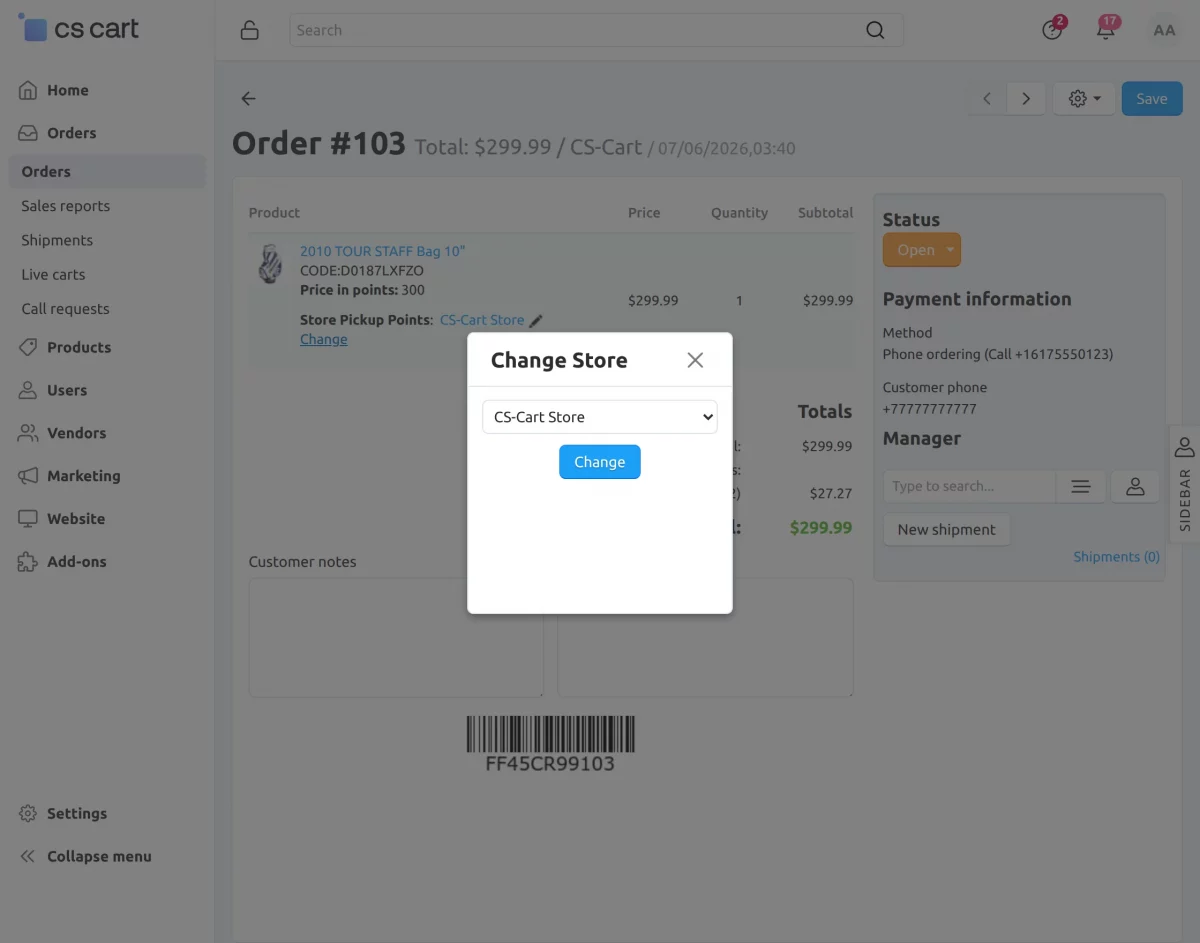Open the Shipments (0) link
Viewport: 1200px width, 943px height.
click(1116, 557)
